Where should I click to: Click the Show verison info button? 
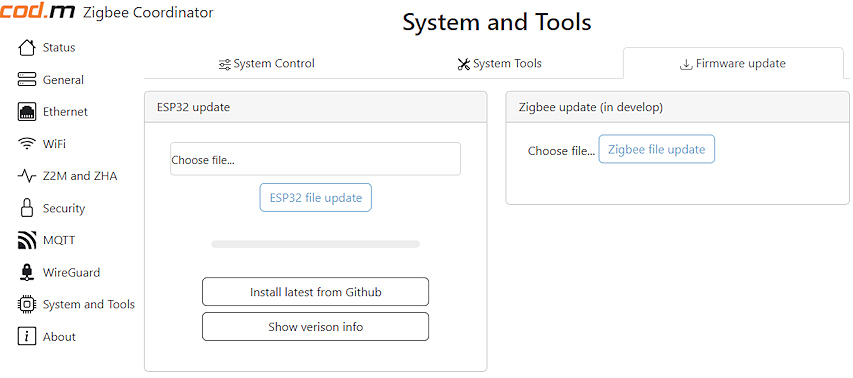click(x=316, y=327)
